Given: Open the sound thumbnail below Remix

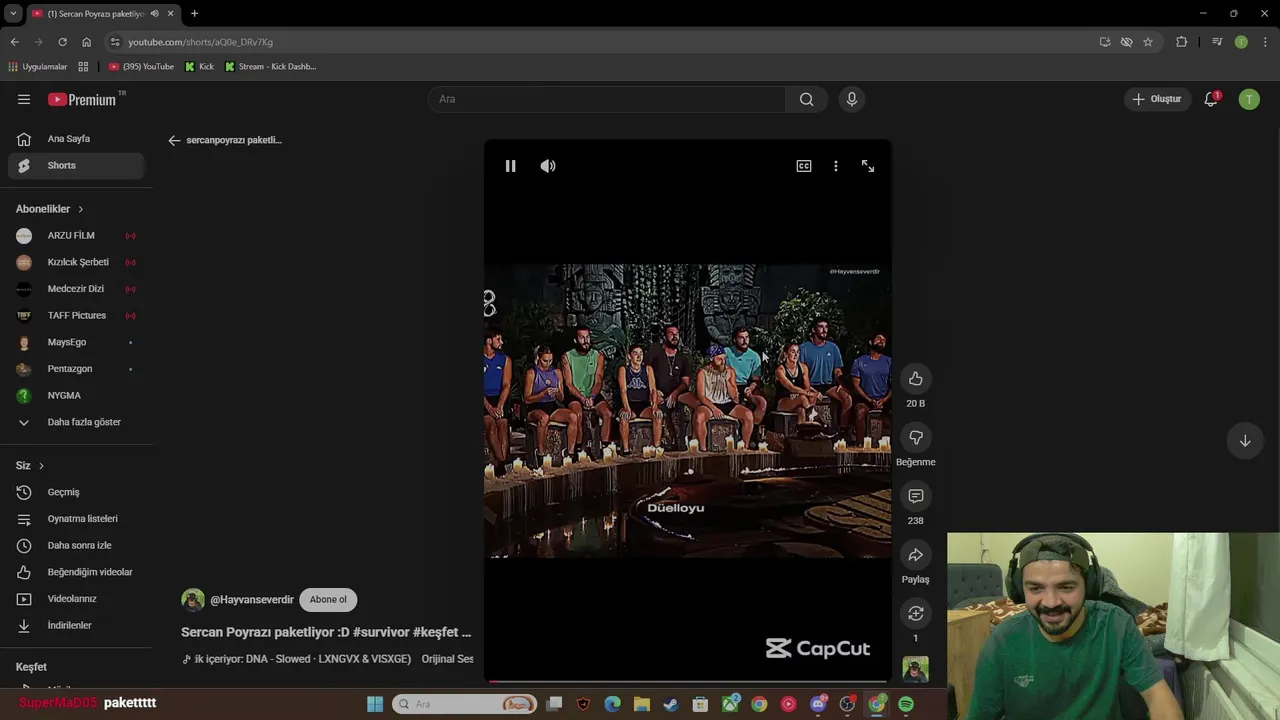Looking at the screenshot, I should point(915,669).
